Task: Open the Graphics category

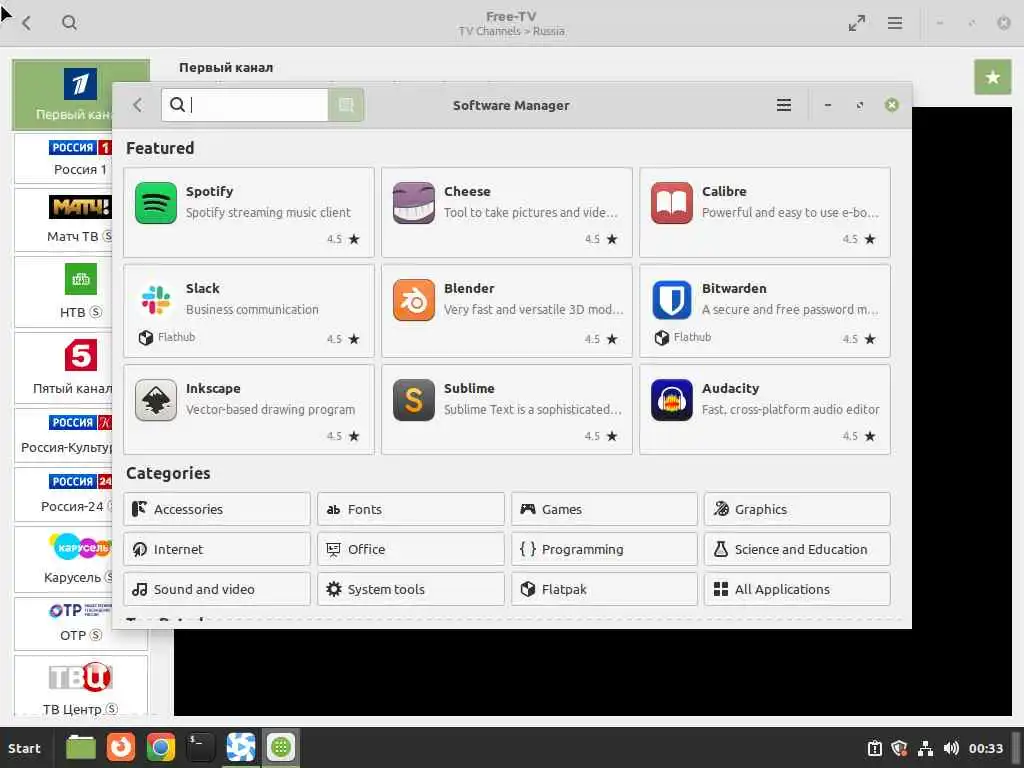Action: 797,509
